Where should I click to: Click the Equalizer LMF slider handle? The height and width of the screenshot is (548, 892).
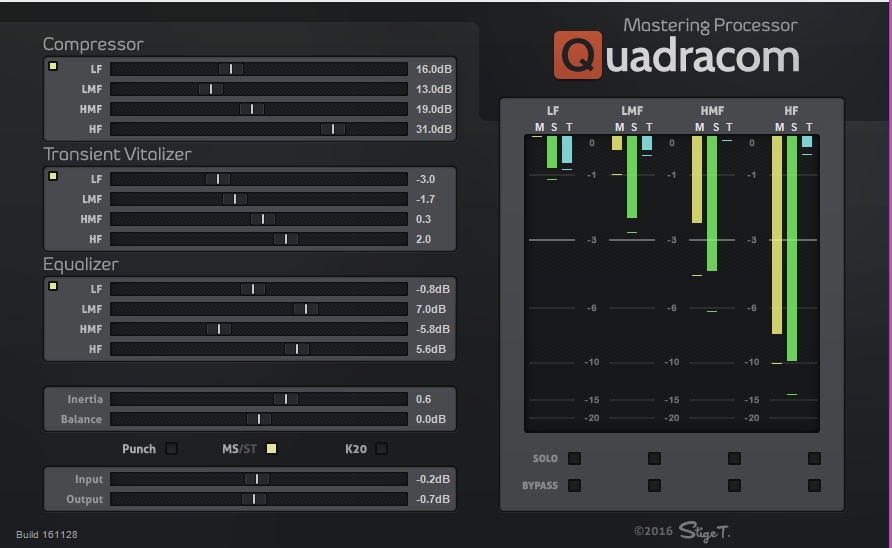click(x=306, y=308)
